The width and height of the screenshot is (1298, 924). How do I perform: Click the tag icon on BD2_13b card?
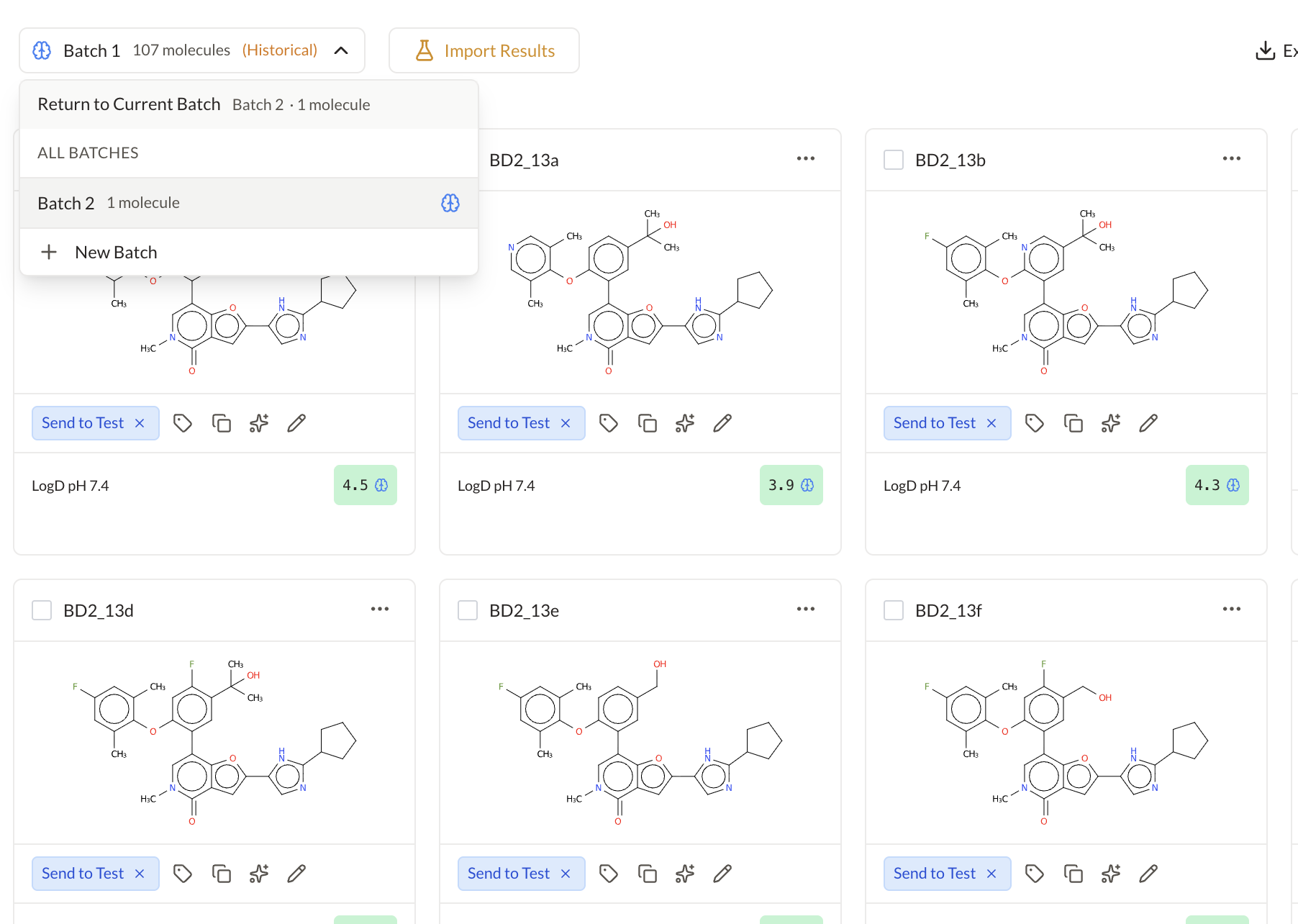(x=1035, y=423)
